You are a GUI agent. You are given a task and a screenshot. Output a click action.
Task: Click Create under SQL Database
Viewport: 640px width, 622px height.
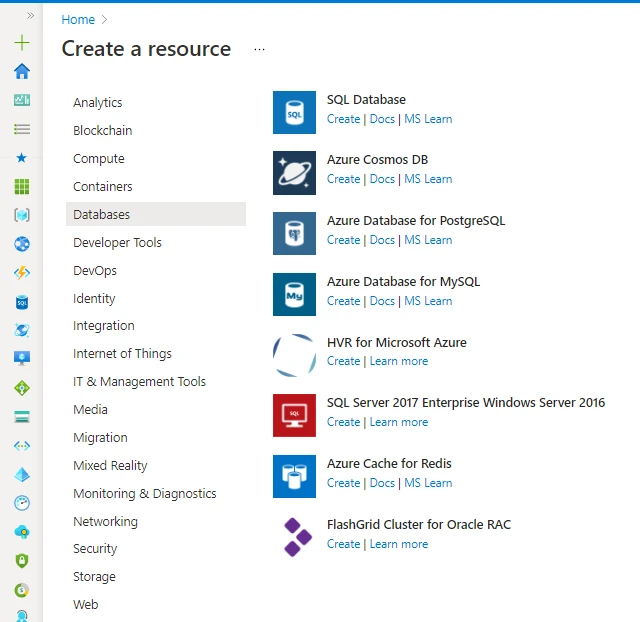click(x=343, y=119)
